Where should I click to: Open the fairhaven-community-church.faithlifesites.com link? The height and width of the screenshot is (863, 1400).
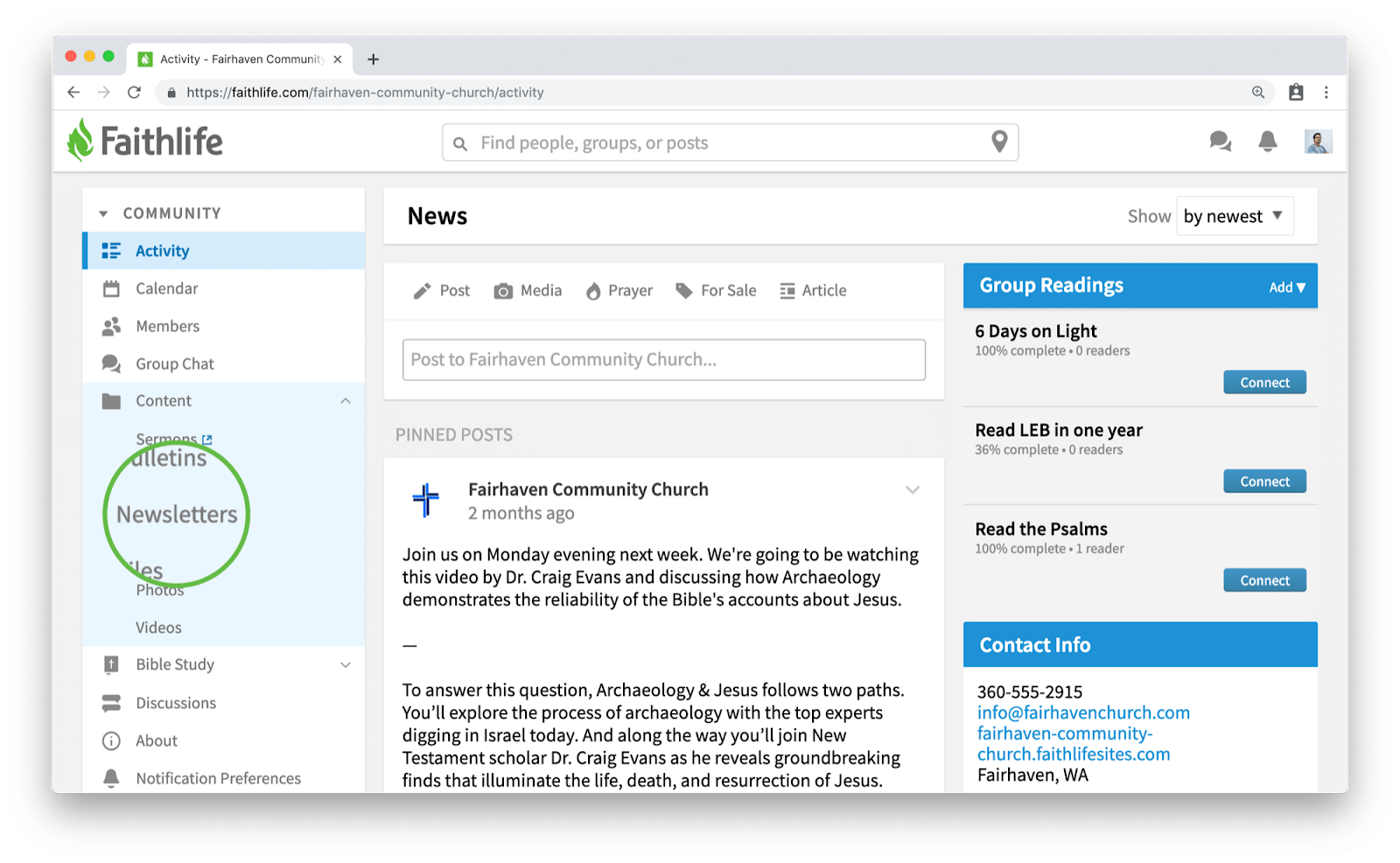point(1074,744)
